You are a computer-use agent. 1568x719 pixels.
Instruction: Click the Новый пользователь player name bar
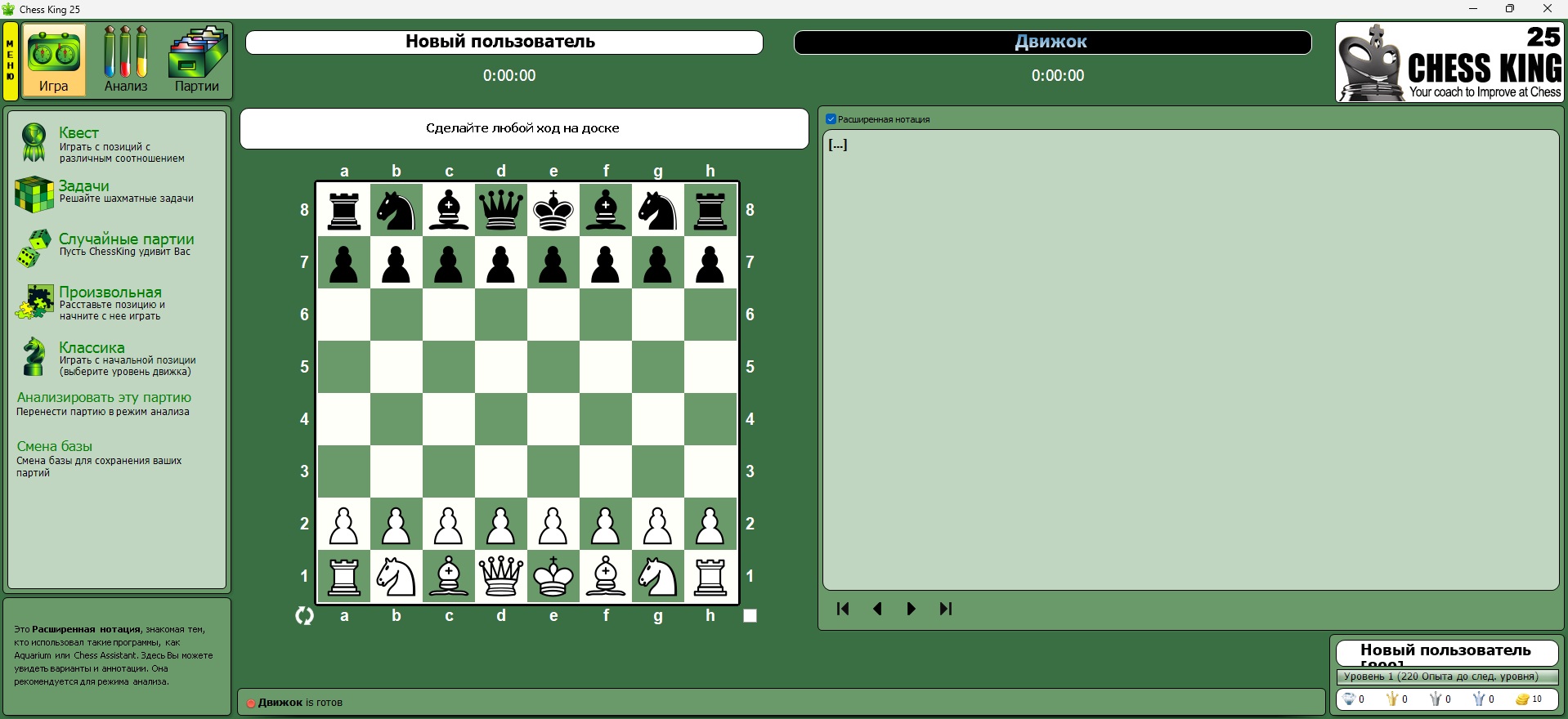(504, 42)
